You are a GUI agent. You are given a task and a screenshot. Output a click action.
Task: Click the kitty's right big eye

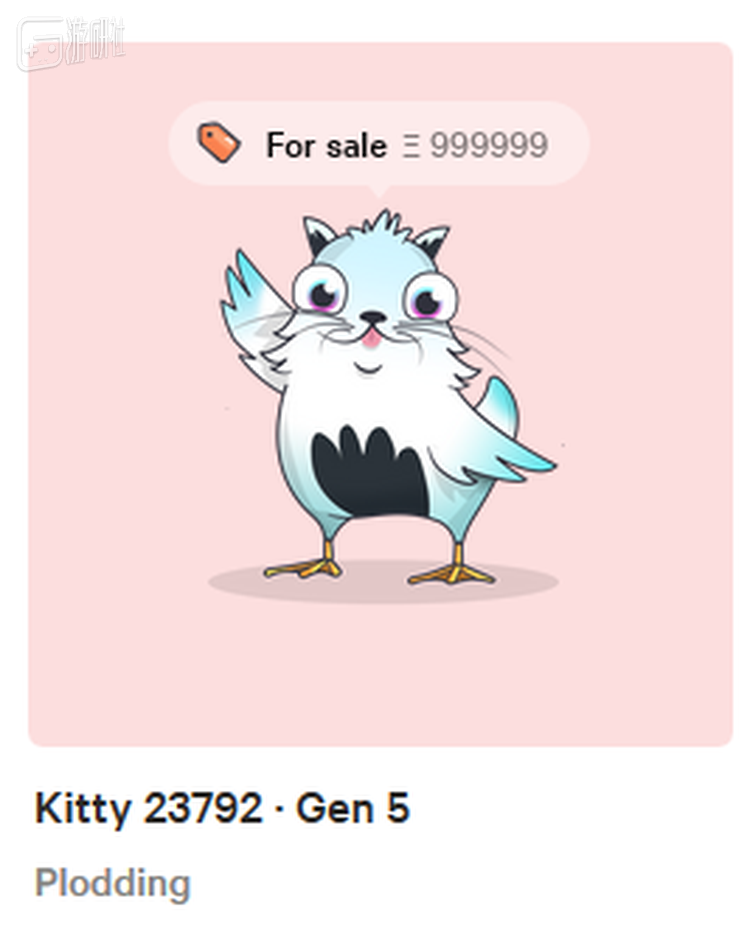pyautogui.click(x=430, y=297)
